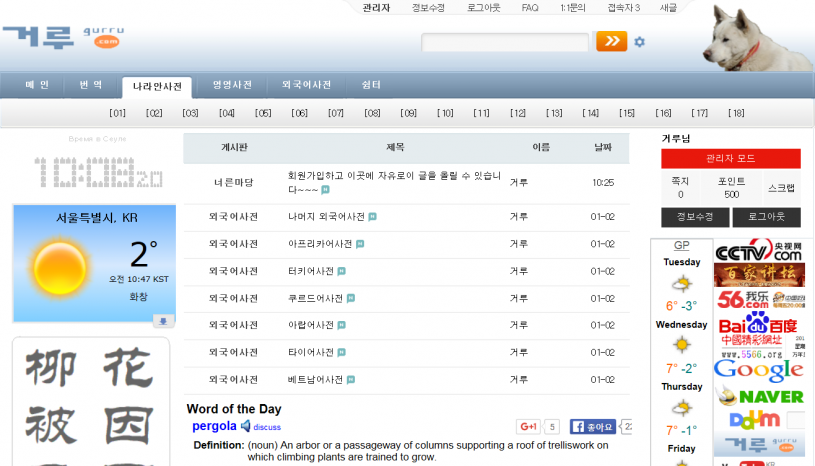The height and width of the screenshot is (466, 815).
Task: Click the orange search arrow button
Action: coord(611,41)
